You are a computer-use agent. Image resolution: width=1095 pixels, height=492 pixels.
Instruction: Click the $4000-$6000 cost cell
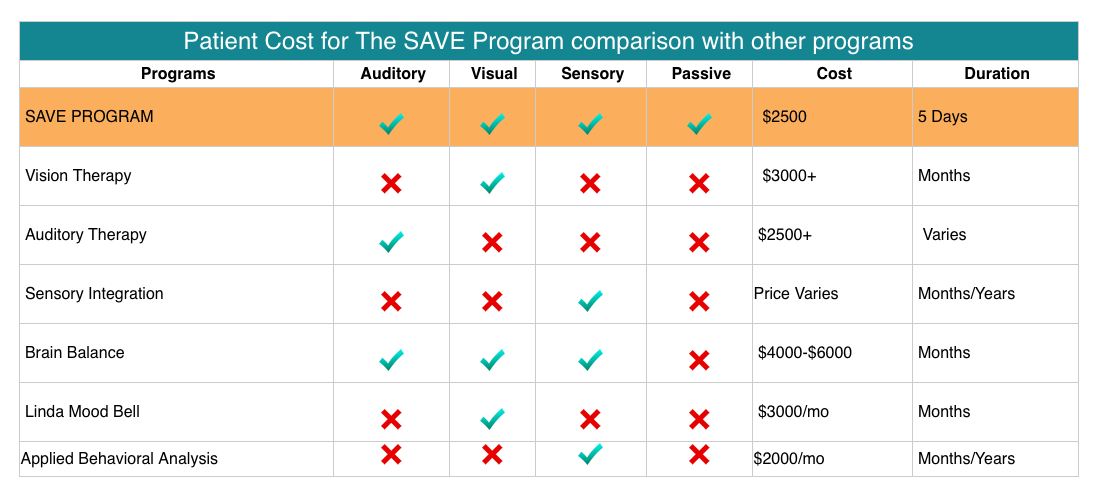(805, 353)
